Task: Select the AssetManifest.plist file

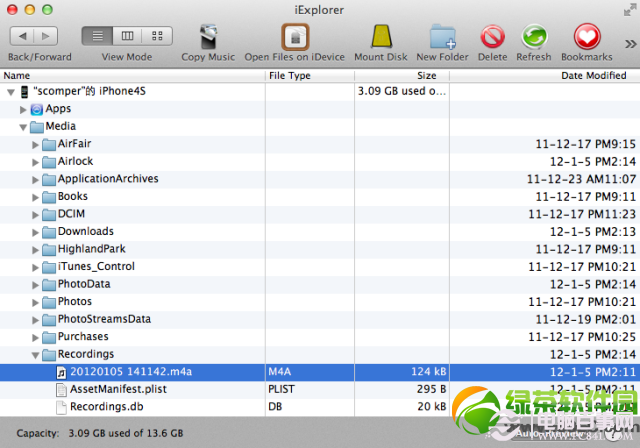Action: tap(116, 389)
